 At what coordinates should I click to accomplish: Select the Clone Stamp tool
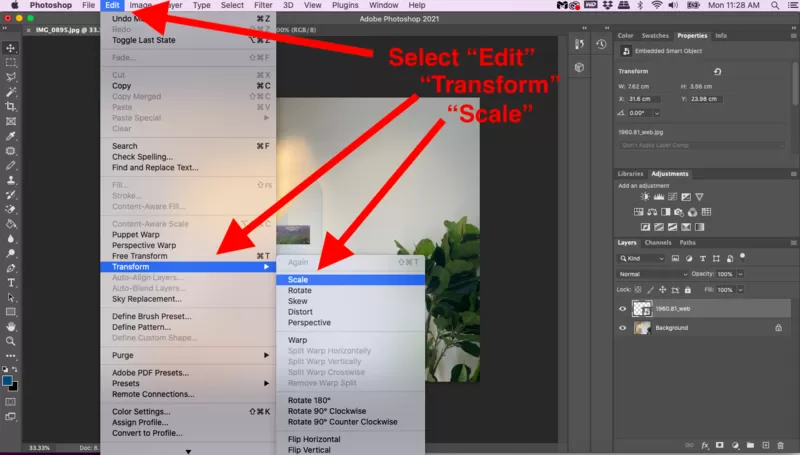tap(11, 180)
